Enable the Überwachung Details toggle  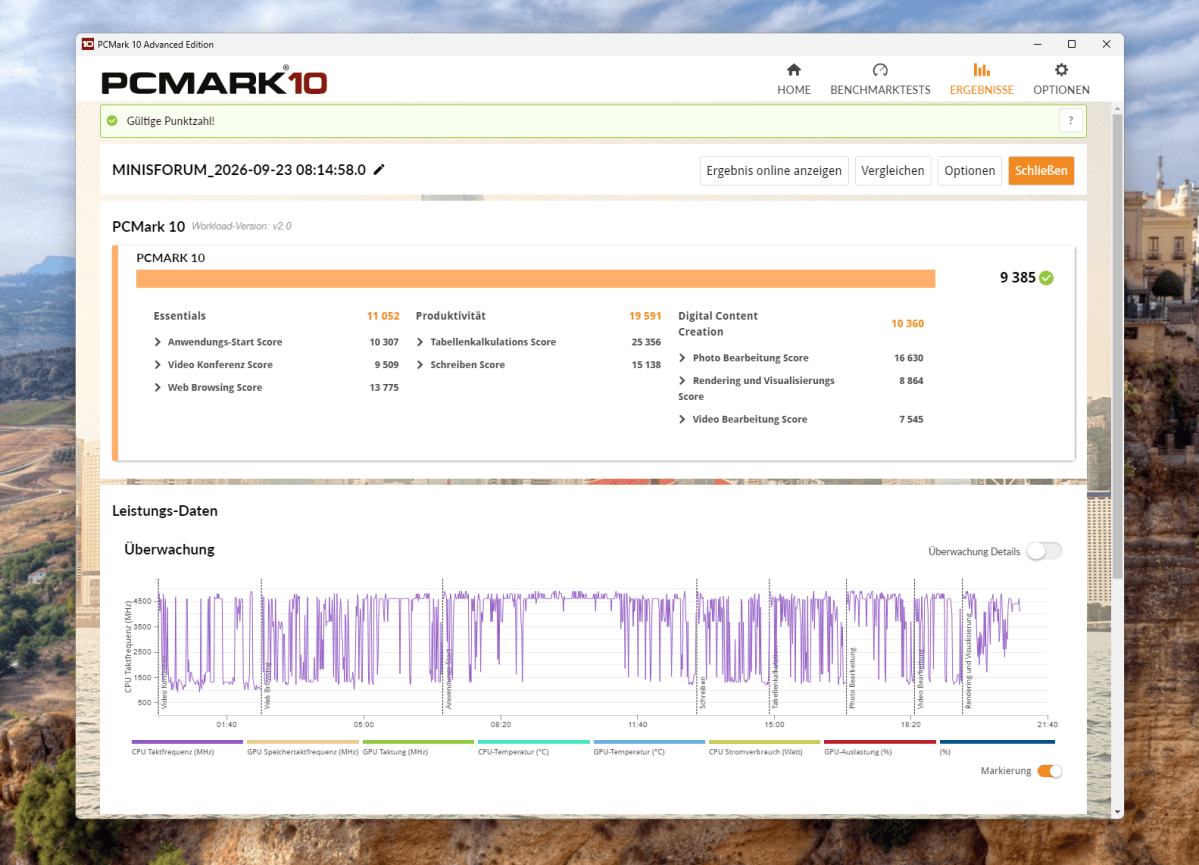coord(1044,551)
